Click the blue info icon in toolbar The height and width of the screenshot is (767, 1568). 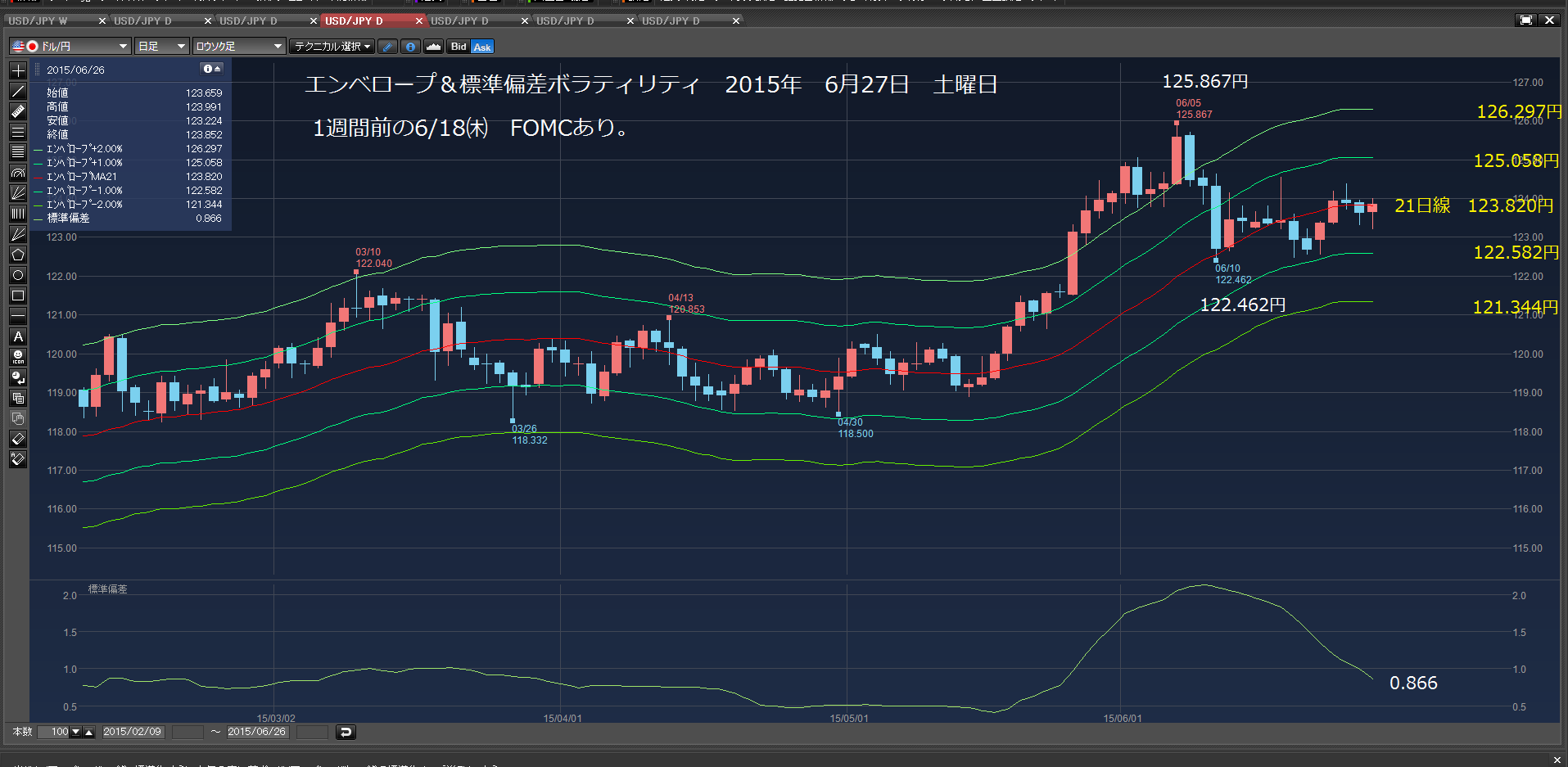click(x=411, y=47)
